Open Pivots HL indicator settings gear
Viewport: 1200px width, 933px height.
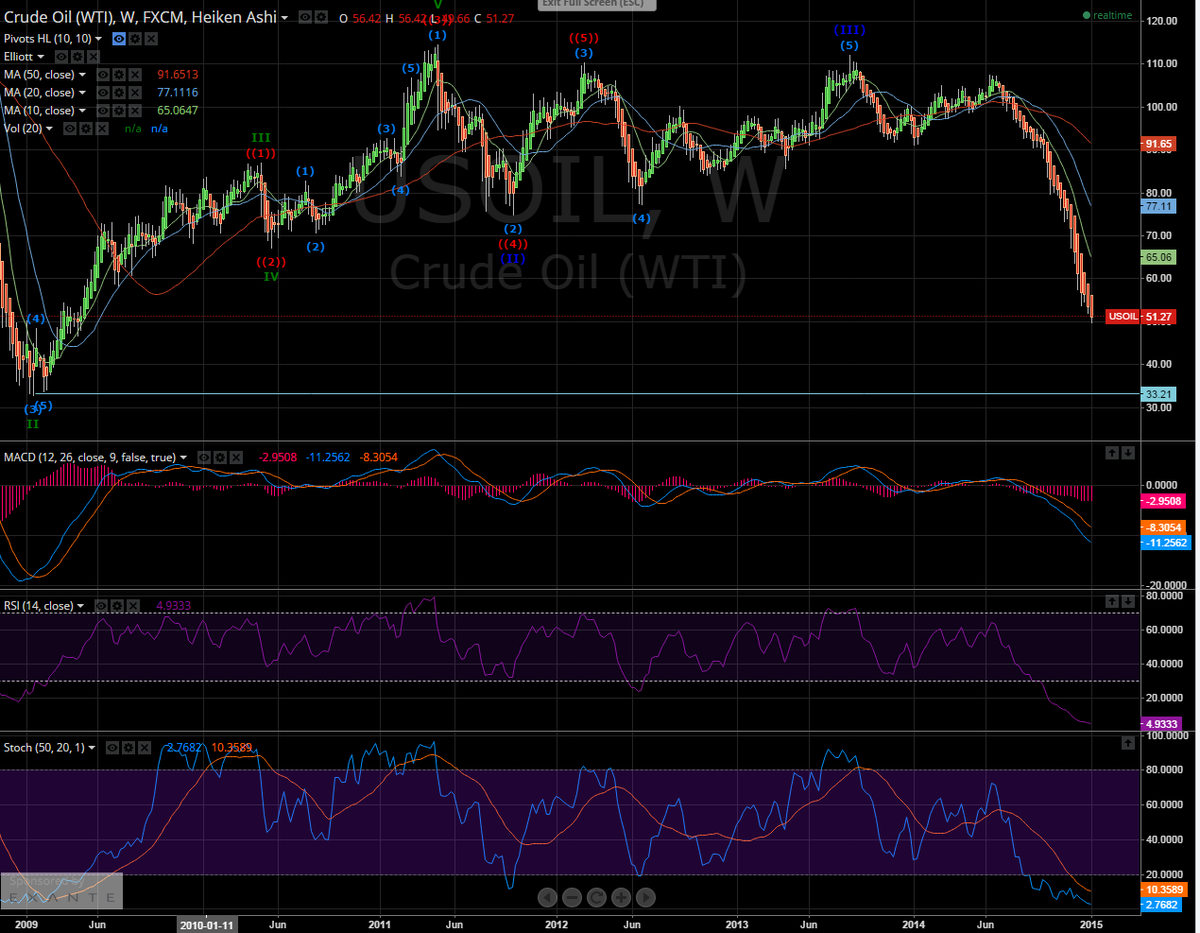[135, 39]
